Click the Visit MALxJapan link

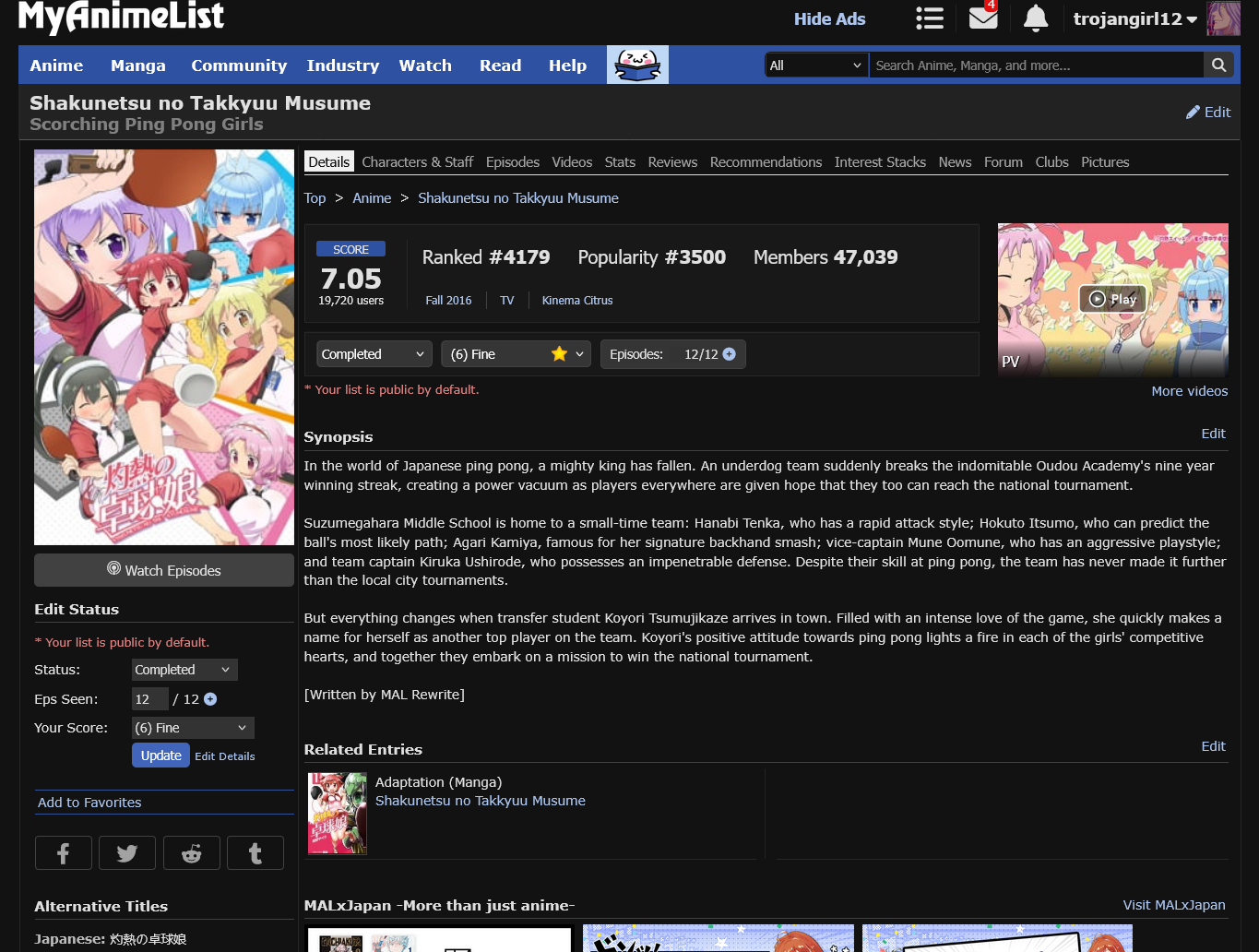(1174, 905)
